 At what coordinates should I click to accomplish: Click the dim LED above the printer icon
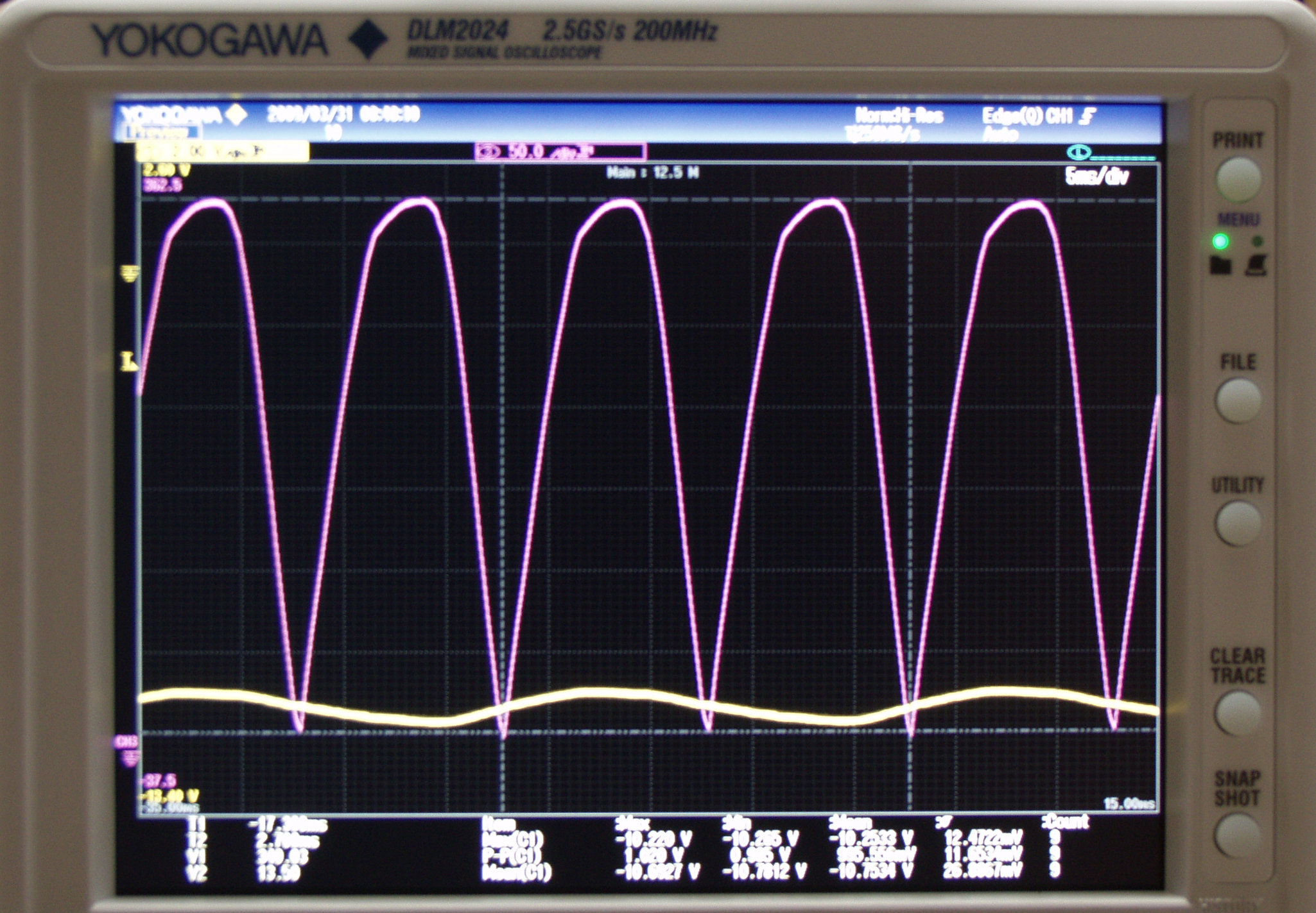click(1257, 241)
